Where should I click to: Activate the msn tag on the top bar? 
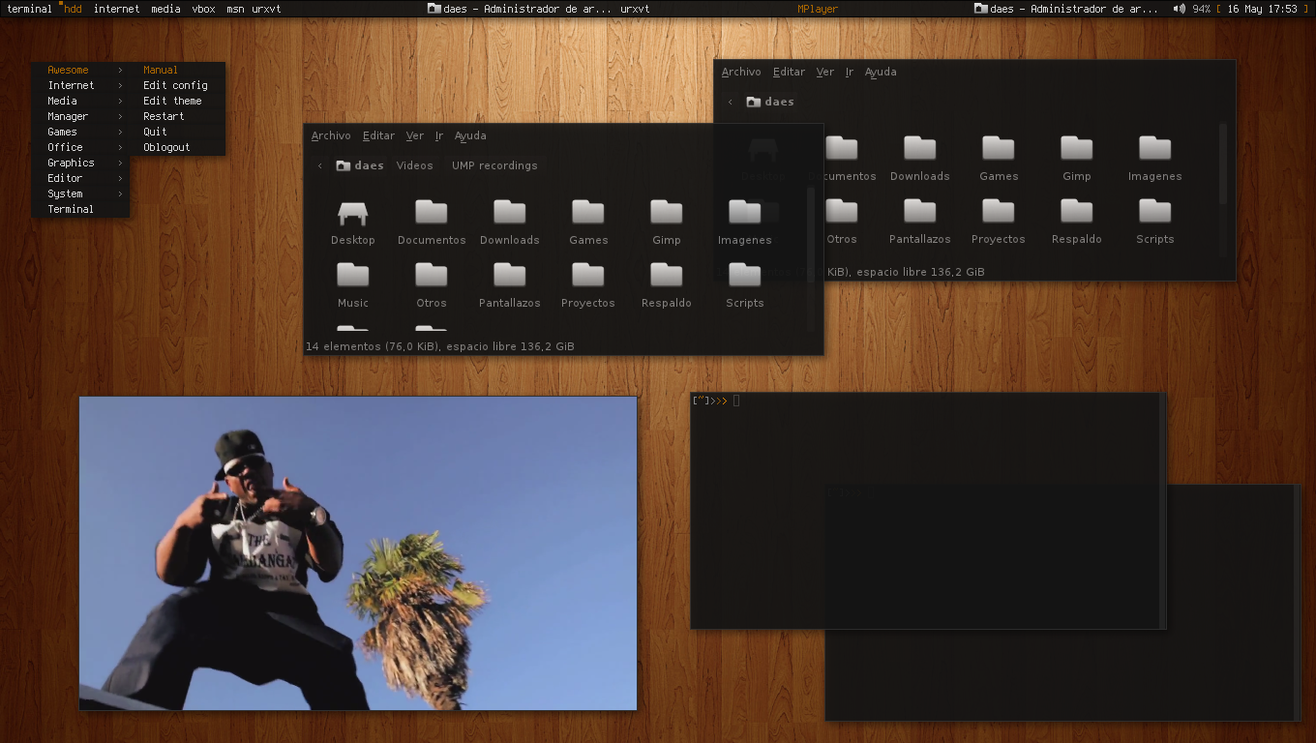234,8
